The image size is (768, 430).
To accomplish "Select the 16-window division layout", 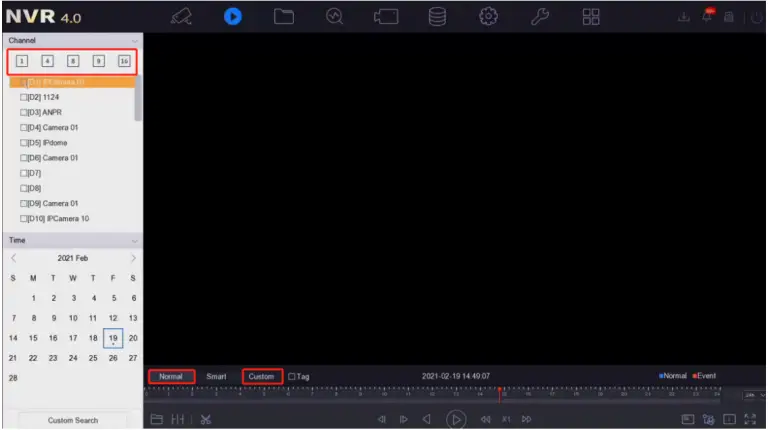I will (124, 61).
